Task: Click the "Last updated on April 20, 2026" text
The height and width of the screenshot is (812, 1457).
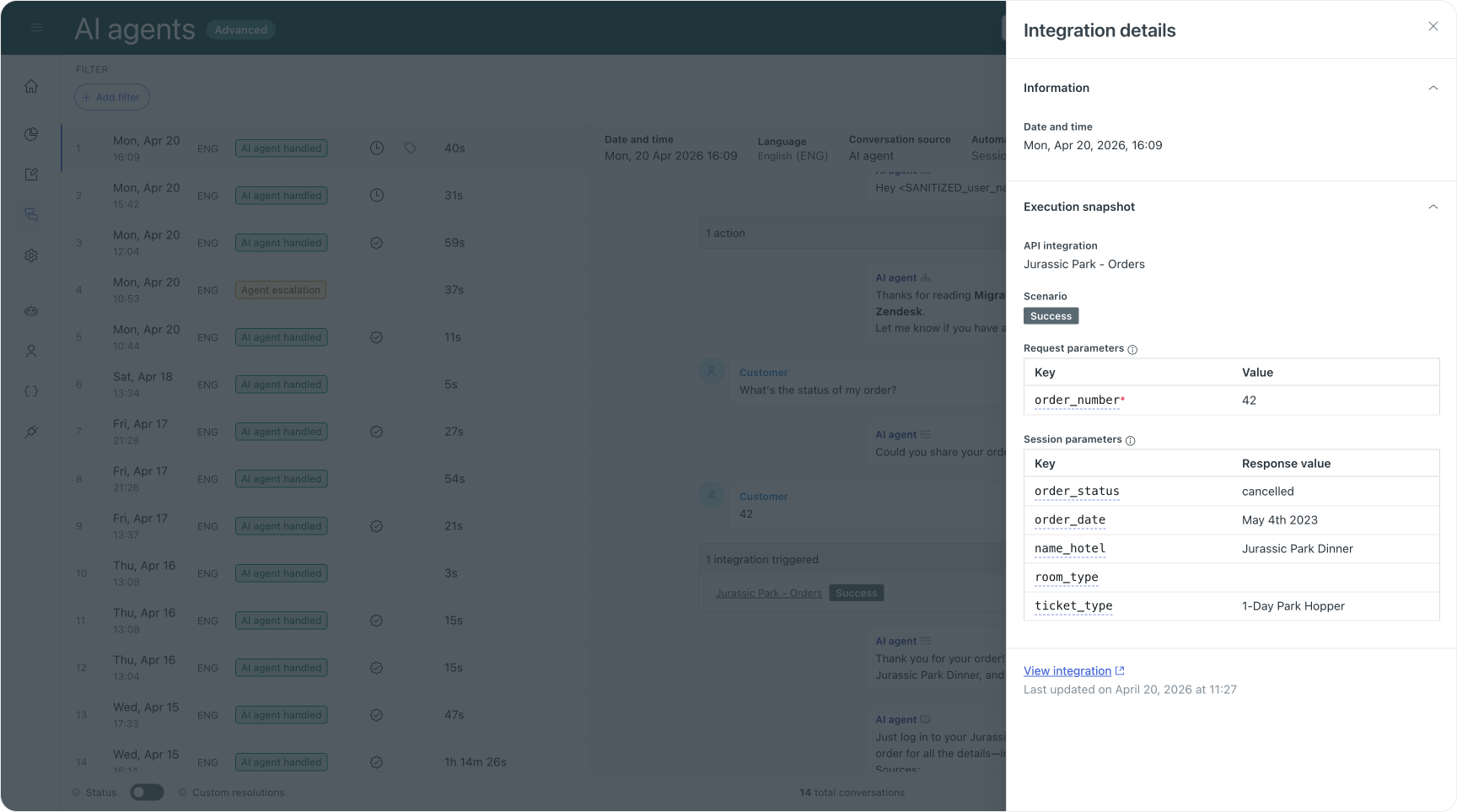Action: pos(1130,690)
